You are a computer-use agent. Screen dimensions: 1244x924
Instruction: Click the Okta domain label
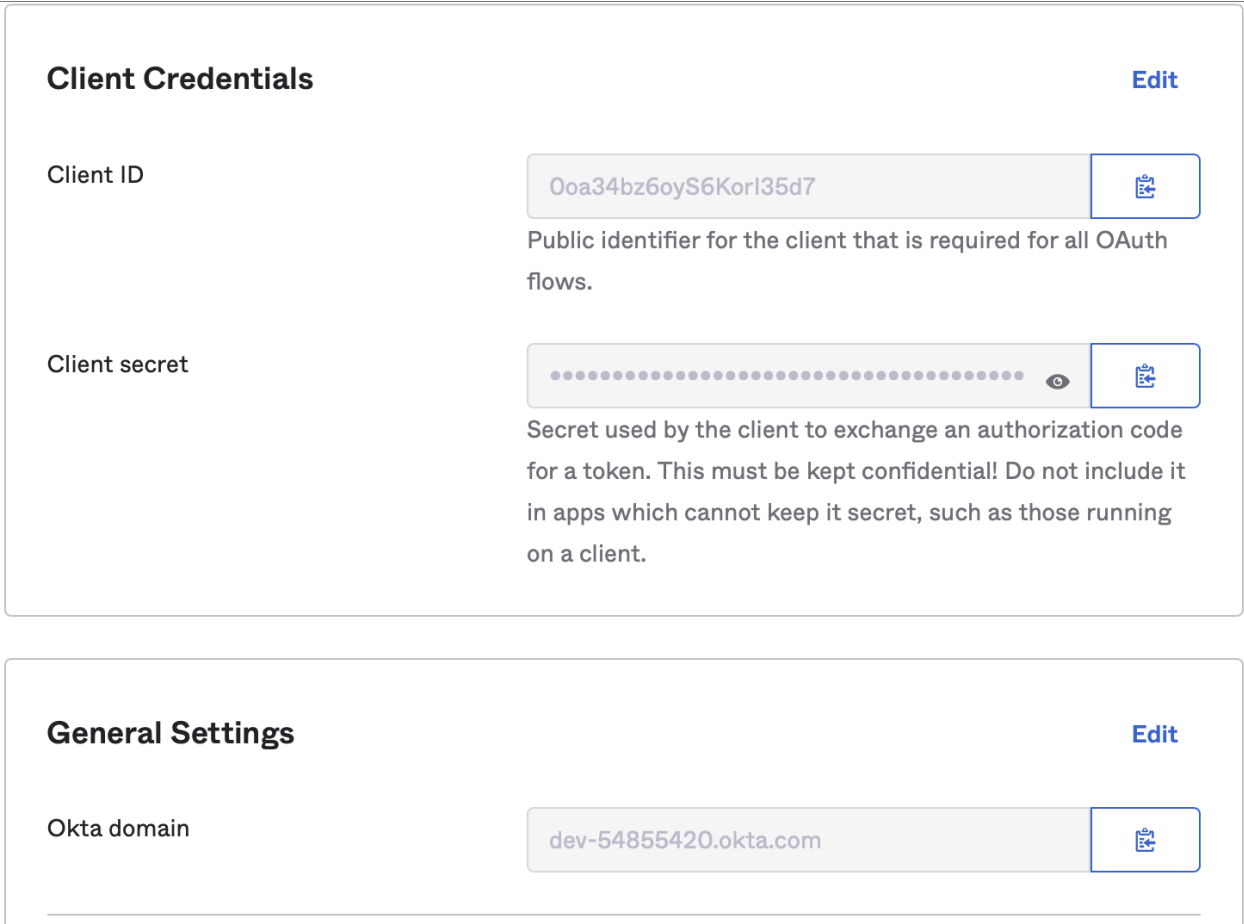117,828
